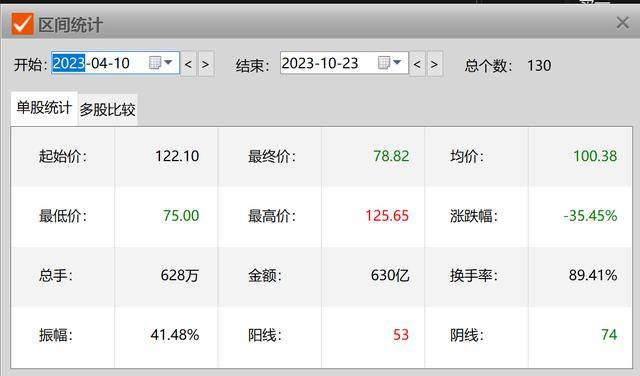Click the orange checkmark app icon
This screenshot has height=376, width=640.
click(22, 24)
